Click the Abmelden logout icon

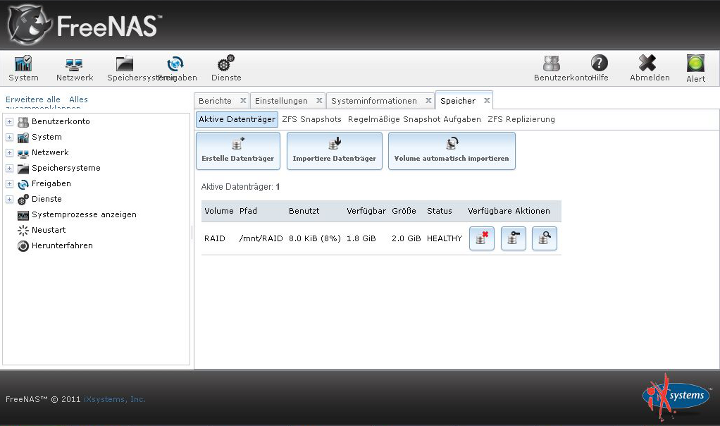tap(647, 63)
